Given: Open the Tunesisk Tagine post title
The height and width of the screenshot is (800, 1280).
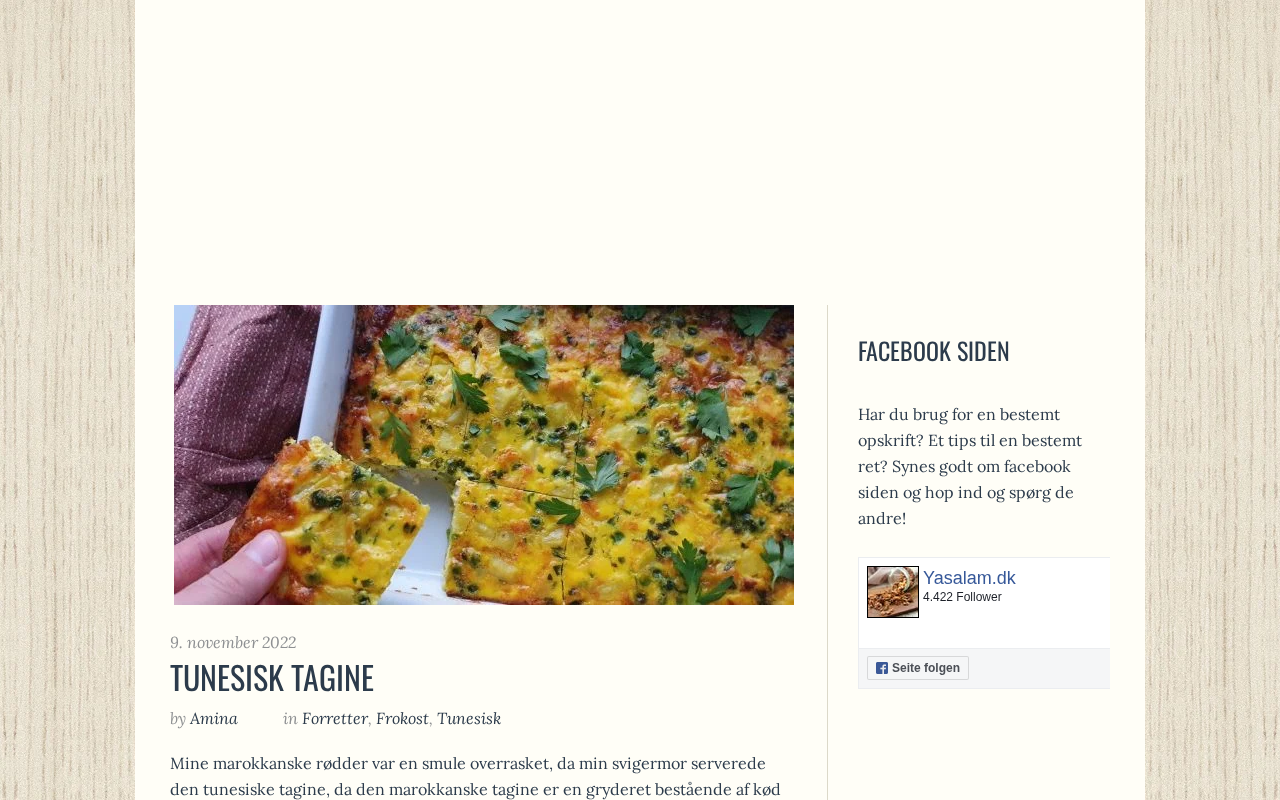Looking at the screenshot, I should click(x=272, y=677).
